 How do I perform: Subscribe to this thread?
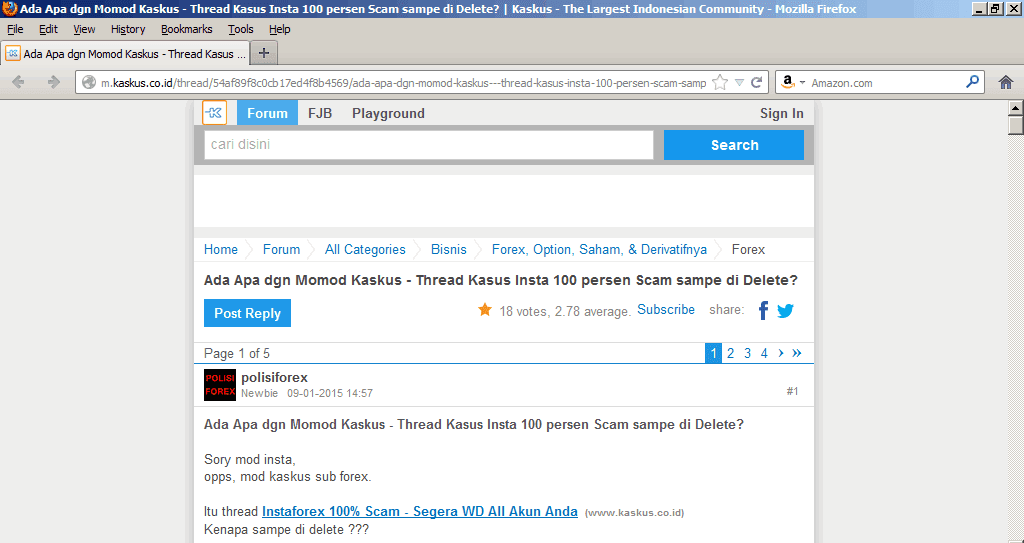[666, 310]
